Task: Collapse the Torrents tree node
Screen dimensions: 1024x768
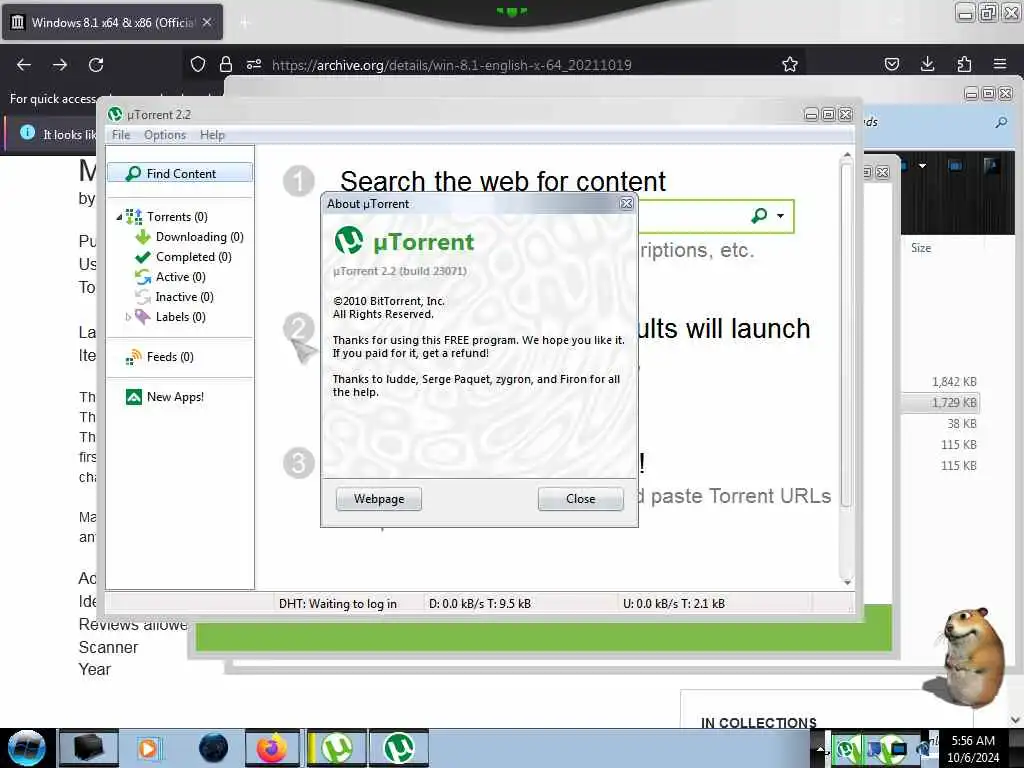Action: pyautogui.click(x=119, y=217)
